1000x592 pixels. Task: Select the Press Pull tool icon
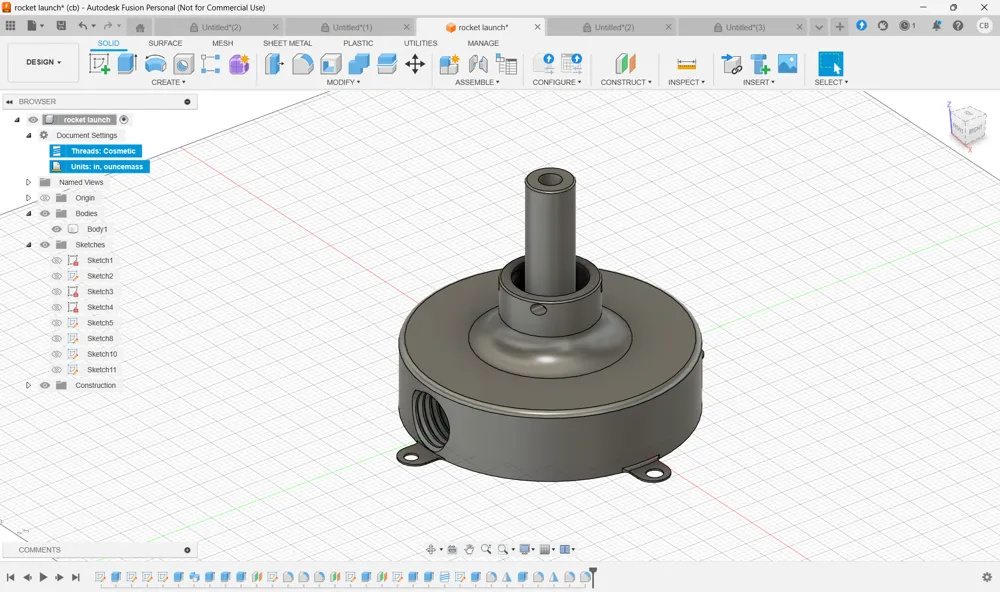point(274,64)
